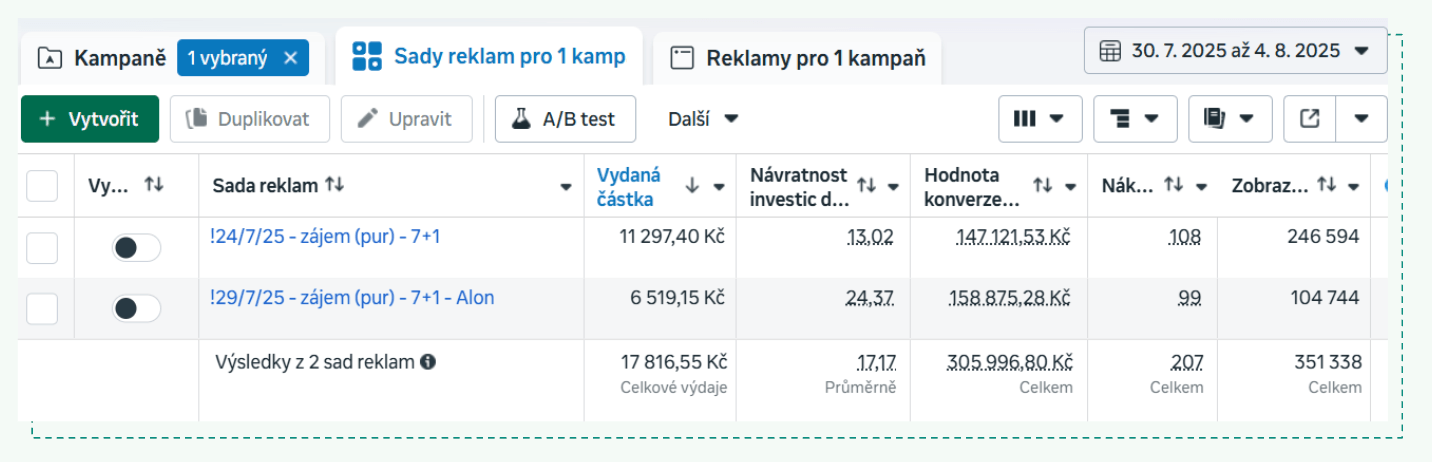Sort by Sada reklam column arrows
1432x462 pixels.
point(334,185)
